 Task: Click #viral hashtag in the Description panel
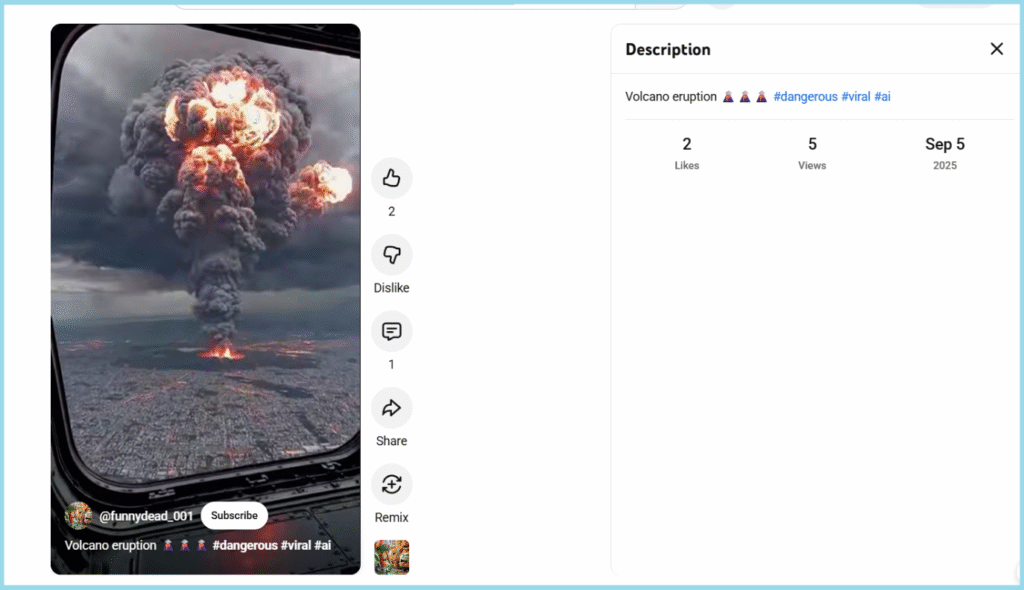(855, 97)
